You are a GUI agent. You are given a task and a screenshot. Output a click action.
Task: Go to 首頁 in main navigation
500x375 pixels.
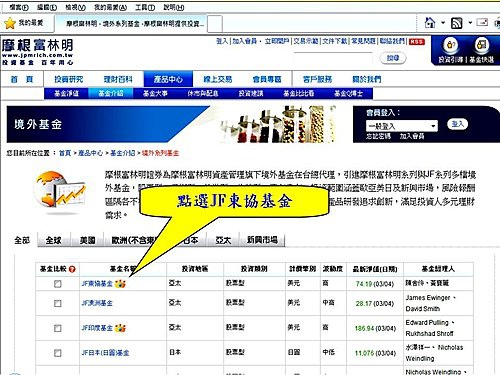[x=22, y=79]
